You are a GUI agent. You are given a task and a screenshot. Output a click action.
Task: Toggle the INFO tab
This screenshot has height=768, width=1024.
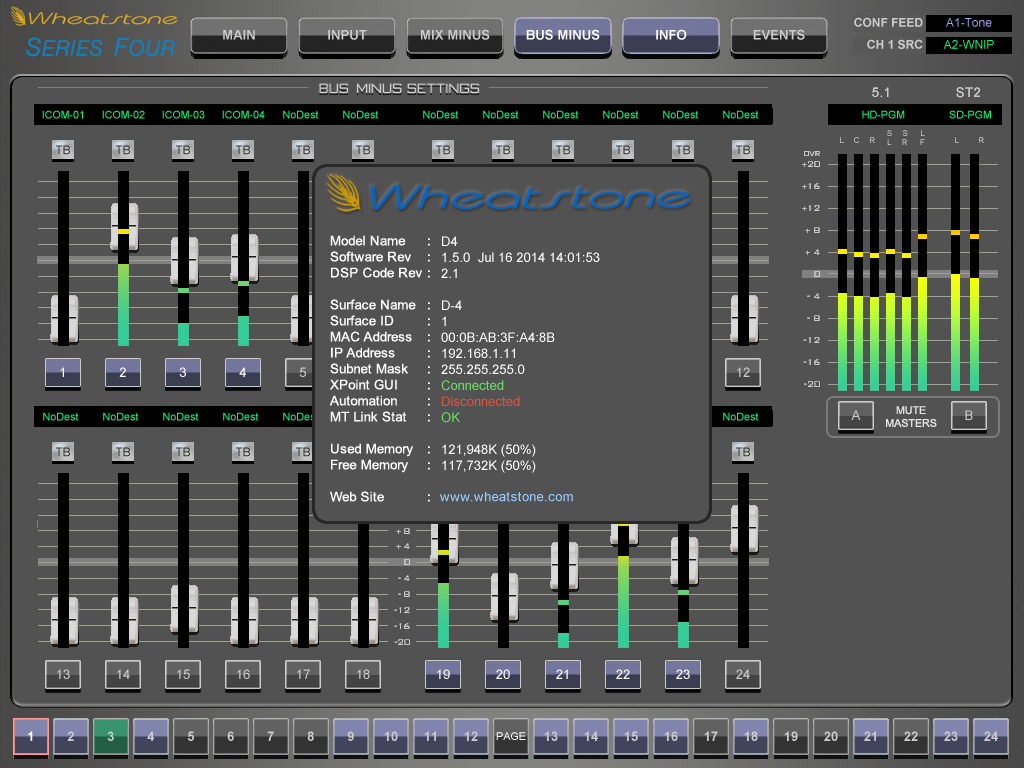click(x=671, y=35)
